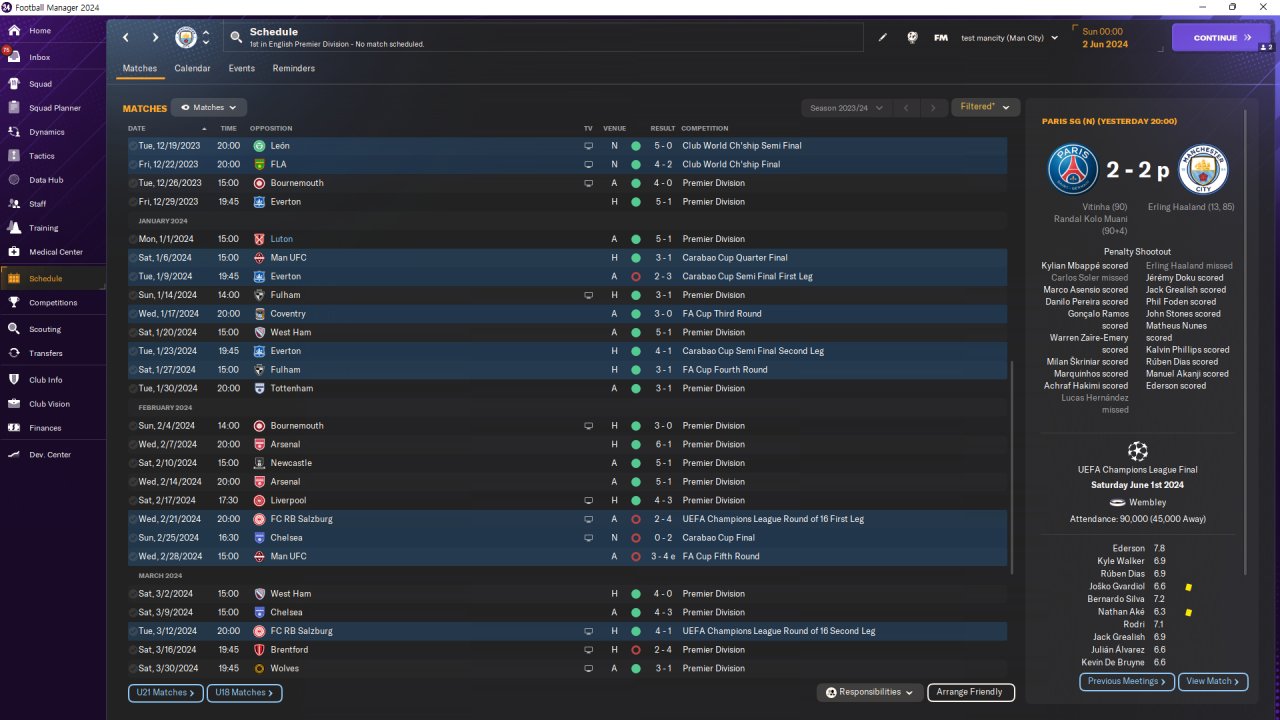1280x720 pixels.
Task: Toggle the reminder check for Brentford 3/16/2024
Action: [133, 650]
